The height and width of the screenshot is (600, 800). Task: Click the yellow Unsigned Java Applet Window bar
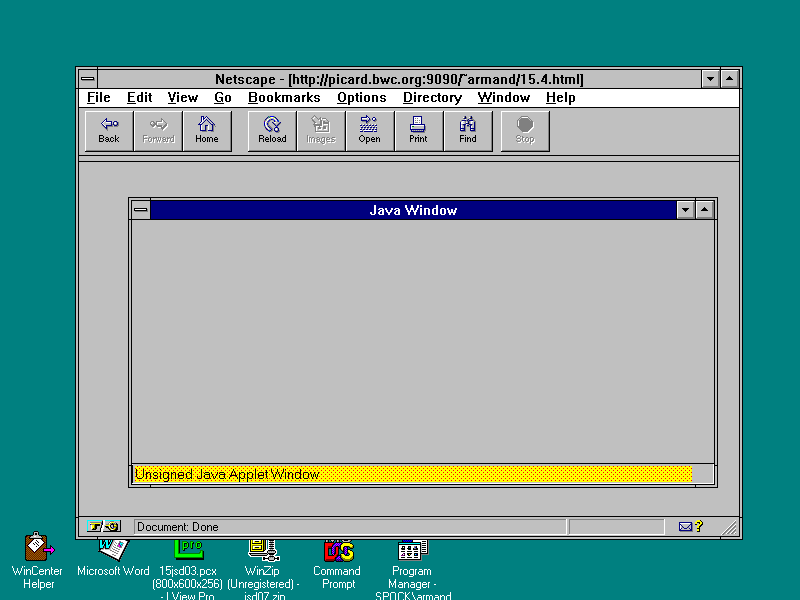coord(412,474)
